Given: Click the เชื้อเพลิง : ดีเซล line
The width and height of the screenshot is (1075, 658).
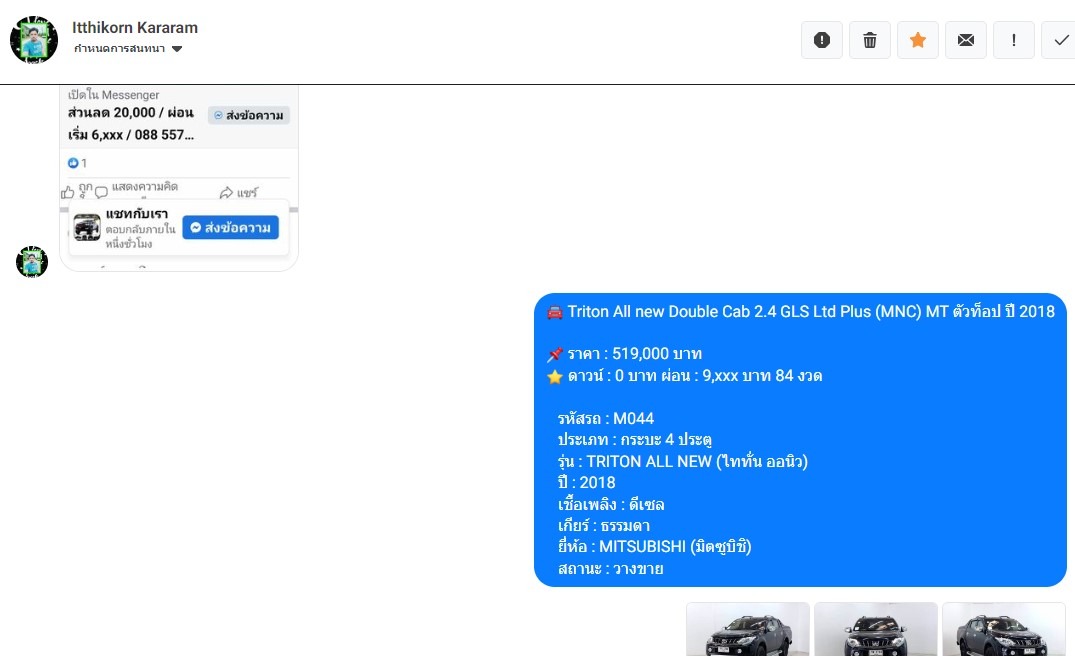Looking at the screenshot, I should [611, 505].
